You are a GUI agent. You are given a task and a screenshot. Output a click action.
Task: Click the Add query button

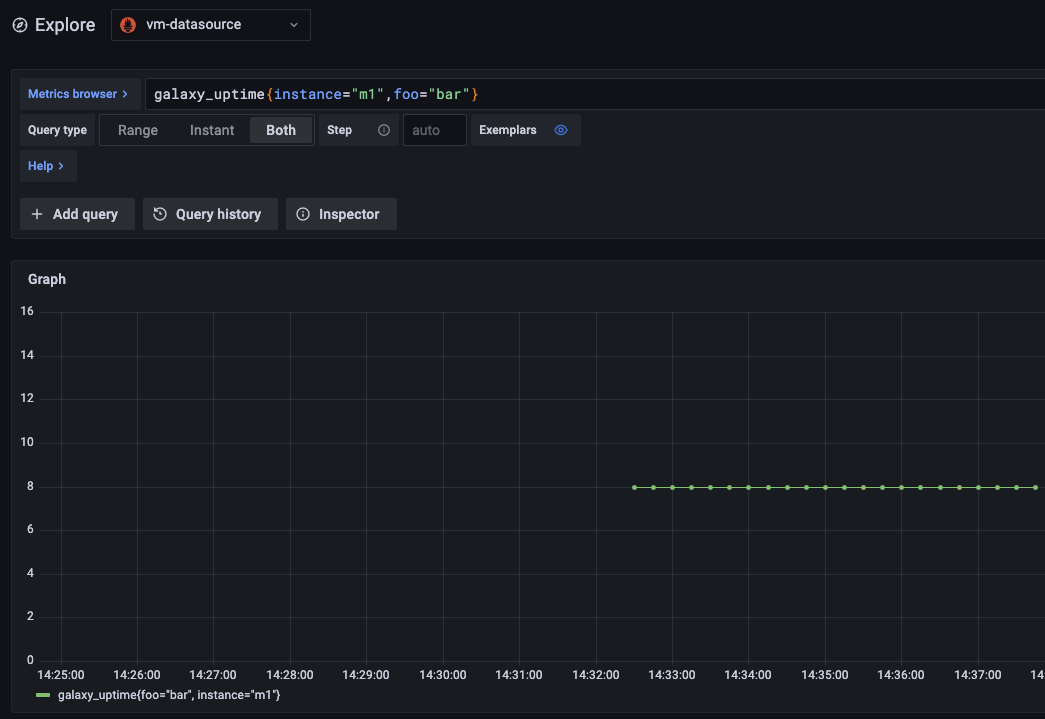click(77, 214)
